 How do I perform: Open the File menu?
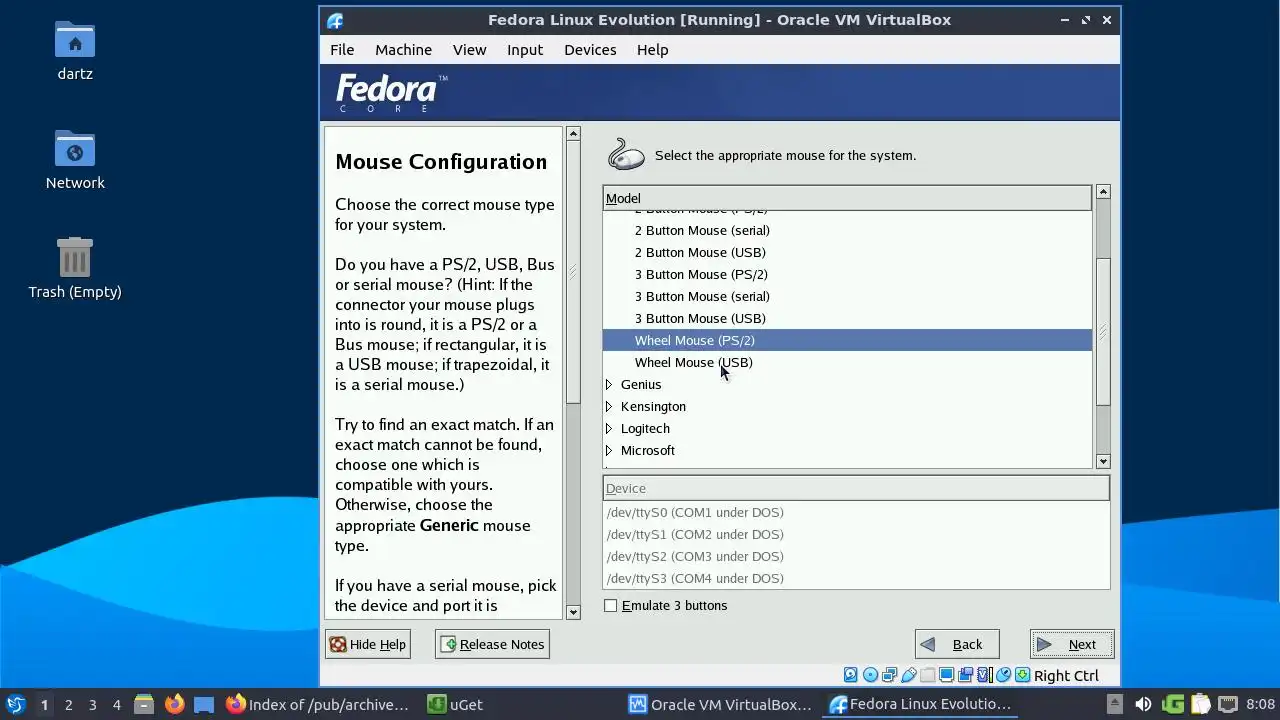342,50
